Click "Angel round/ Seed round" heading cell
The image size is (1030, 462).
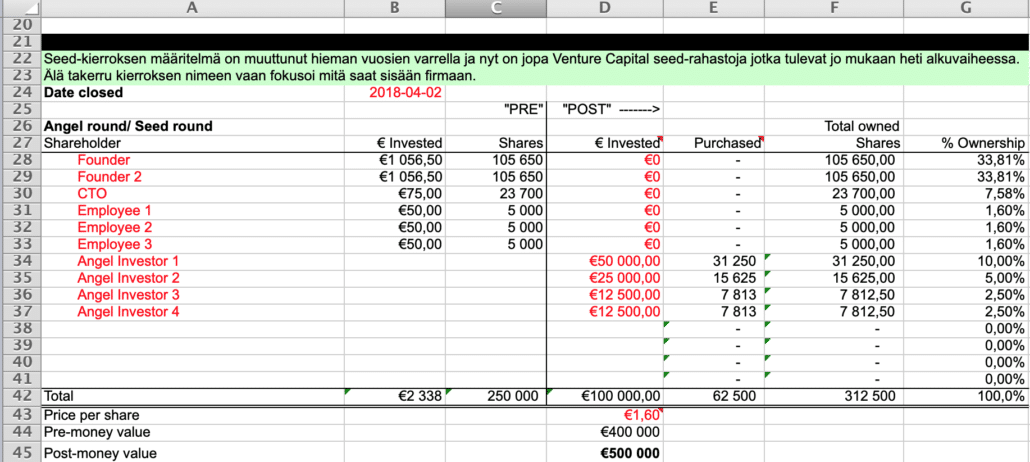tap(192, 126)
